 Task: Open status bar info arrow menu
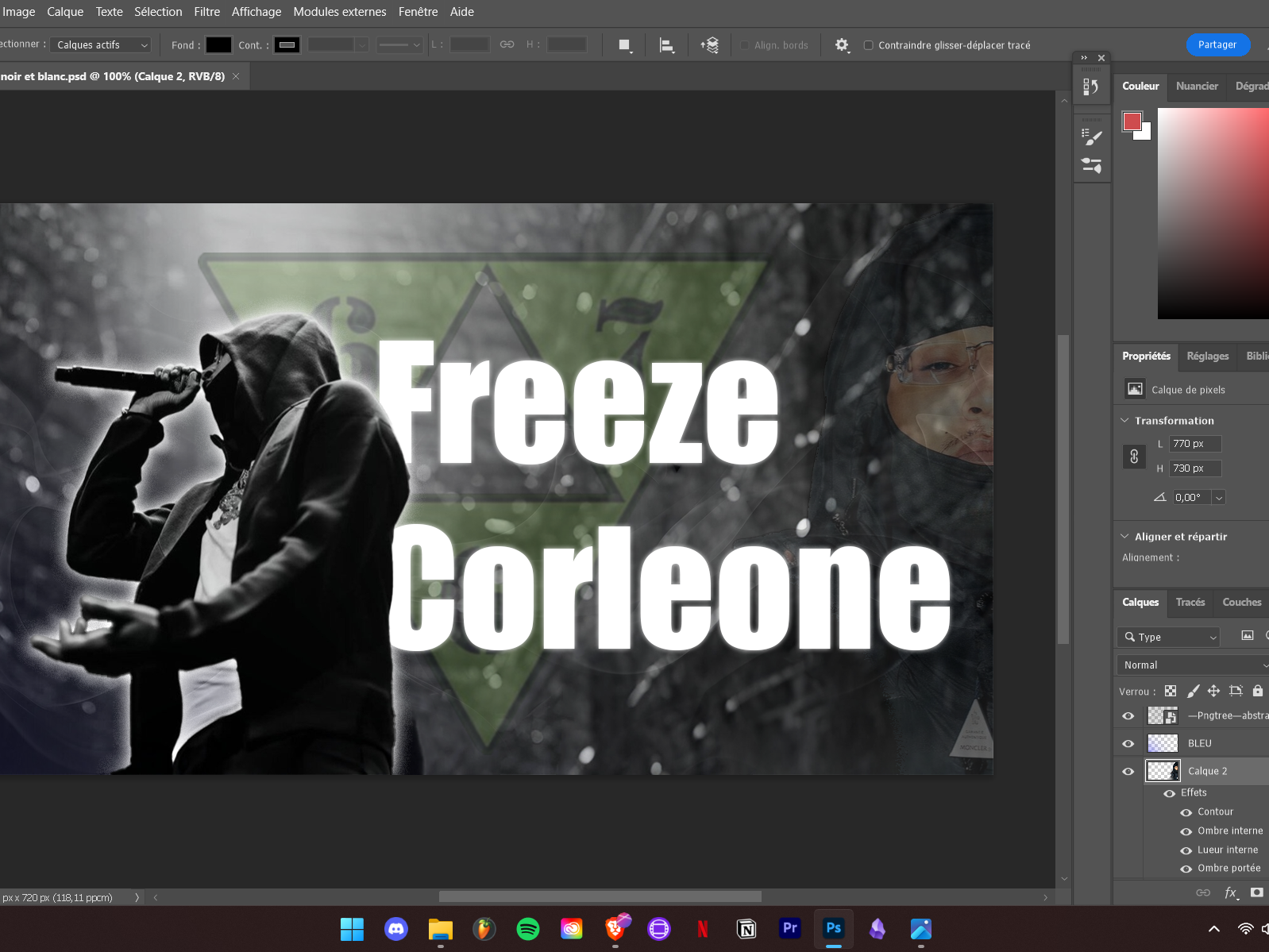(137, 897)
